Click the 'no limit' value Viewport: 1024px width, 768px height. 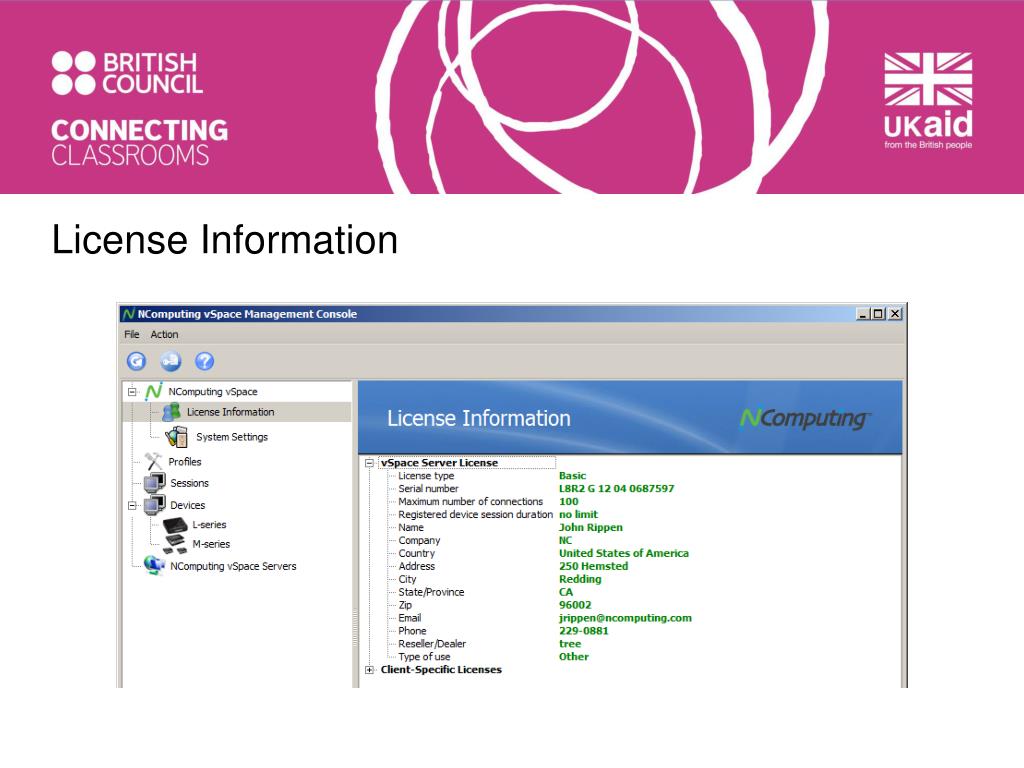pos(578,515)
